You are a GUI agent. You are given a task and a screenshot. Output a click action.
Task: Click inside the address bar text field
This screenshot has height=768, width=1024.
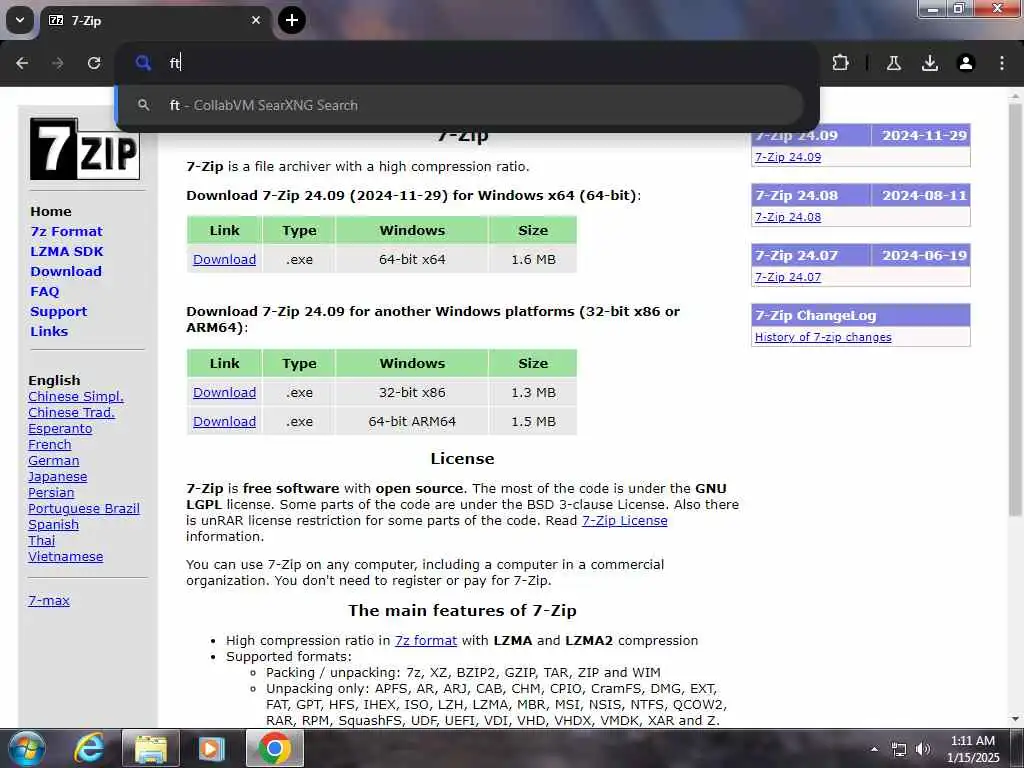483,63
